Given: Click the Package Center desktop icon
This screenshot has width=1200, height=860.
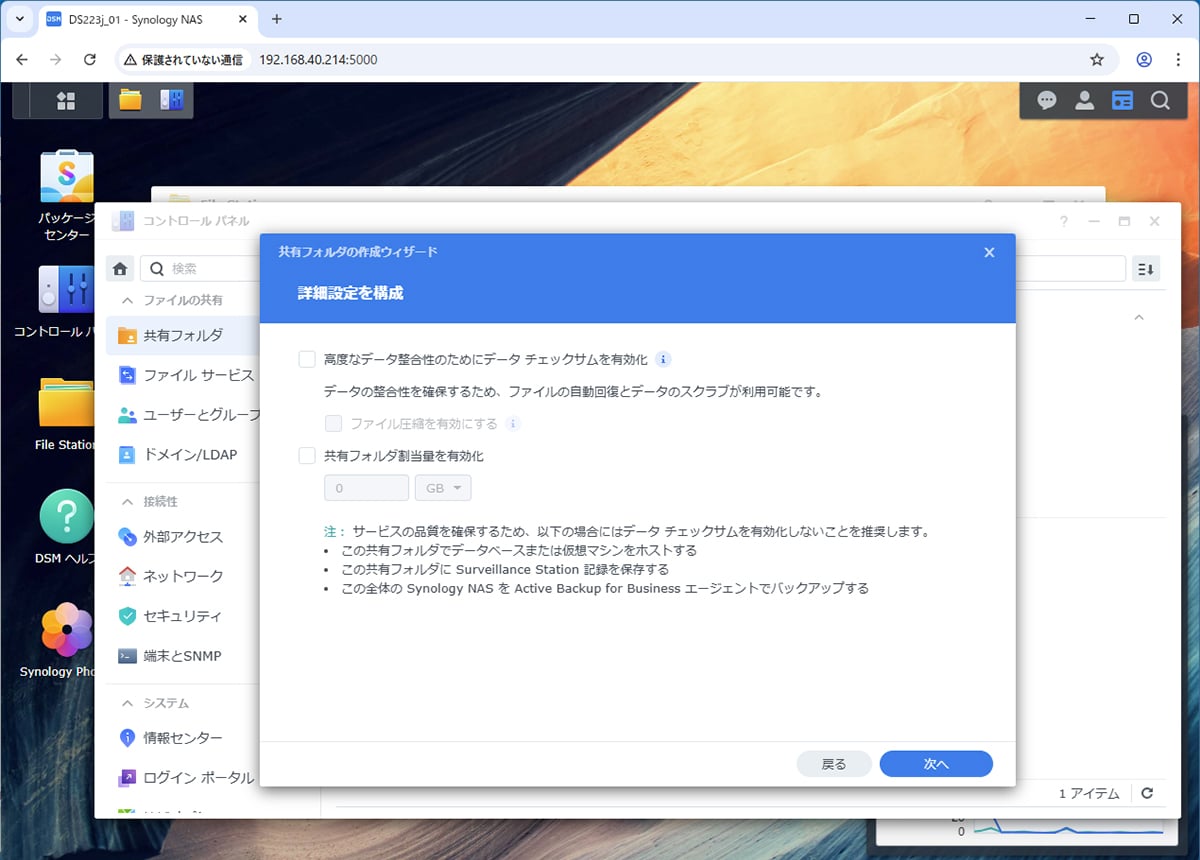Looking at the screenshot, I should coord(66,177).
